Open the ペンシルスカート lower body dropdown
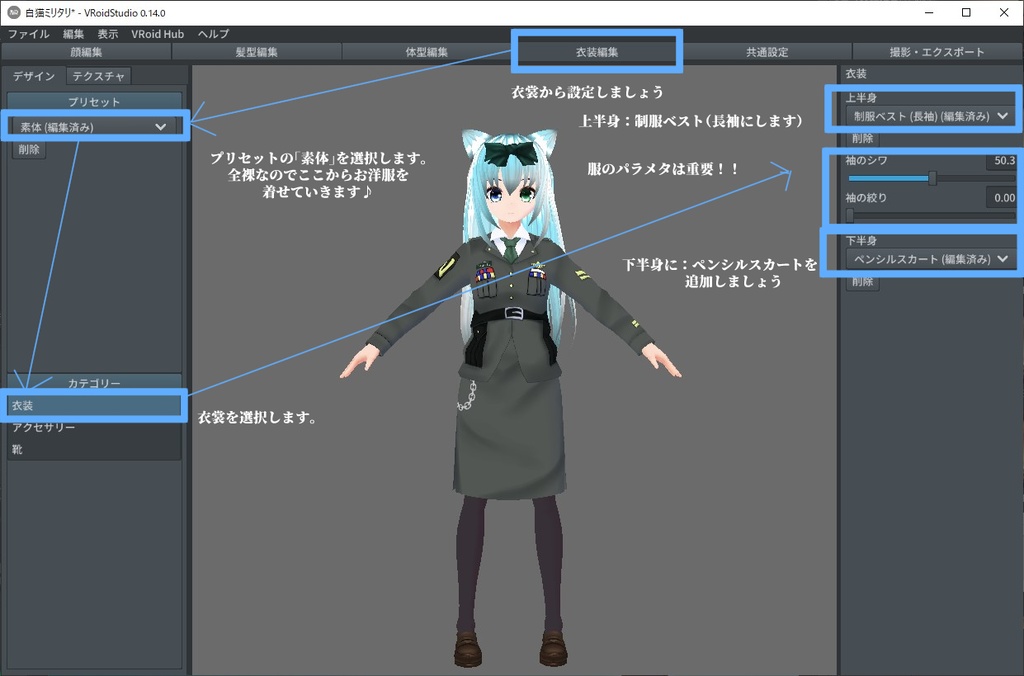Image resolution: width=1024 pixels, height=676 pixels. click(x=929, y=258)
